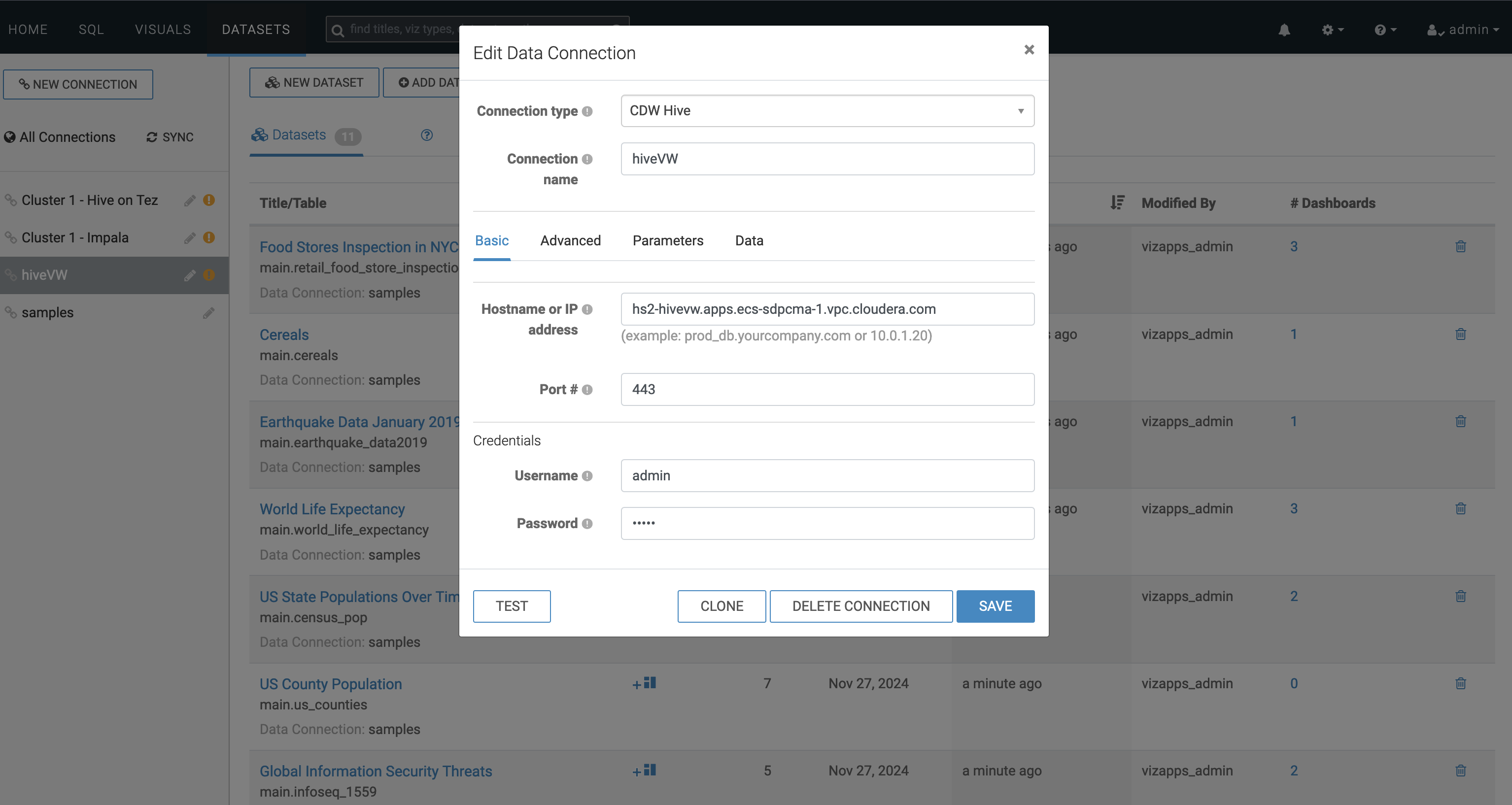Click the notifications bell icon
The image size is (1512, 805).
pyautogui.click(x=1284, y=30)
